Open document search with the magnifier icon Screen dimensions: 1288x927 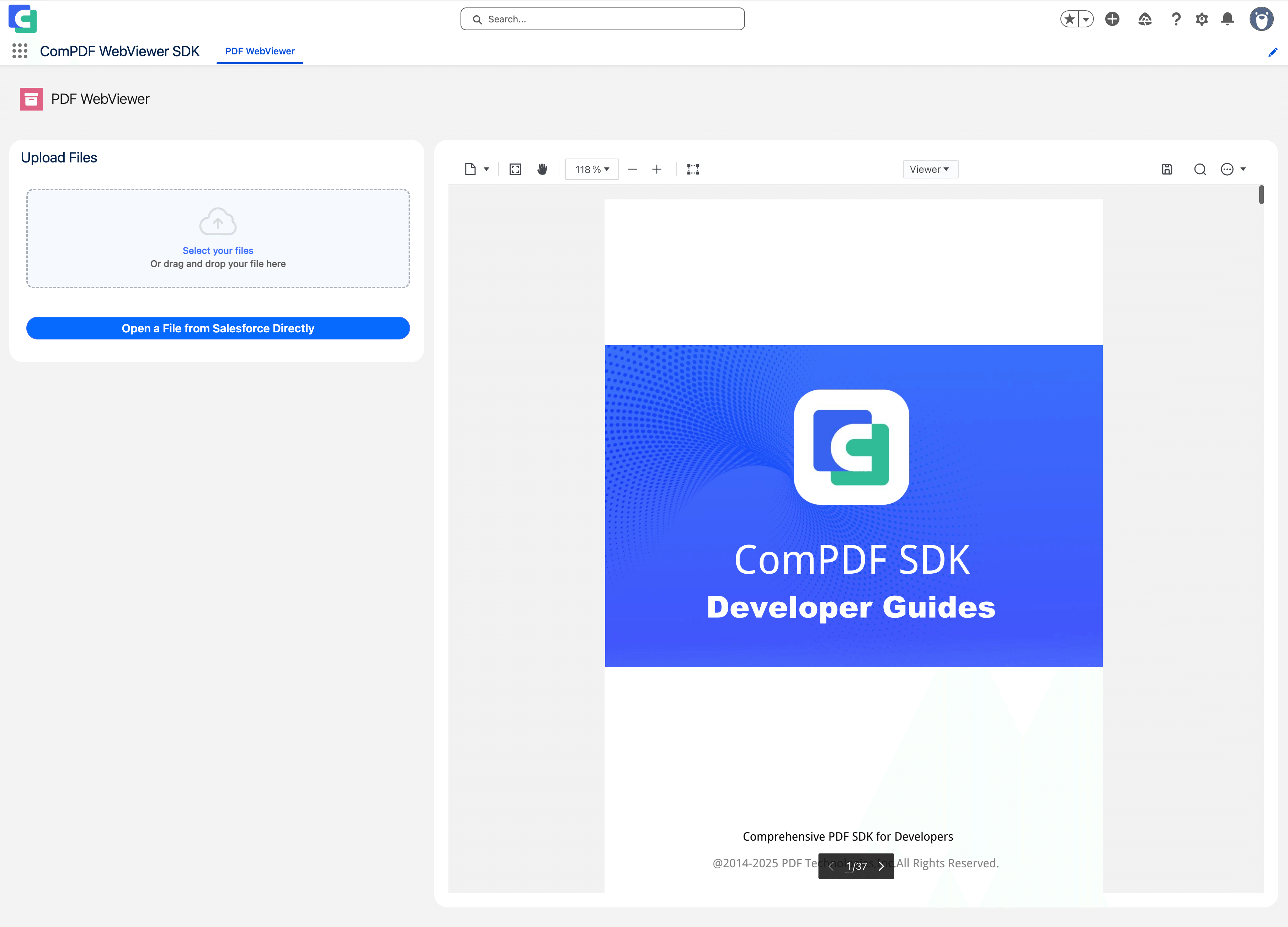coord(1200,168)
